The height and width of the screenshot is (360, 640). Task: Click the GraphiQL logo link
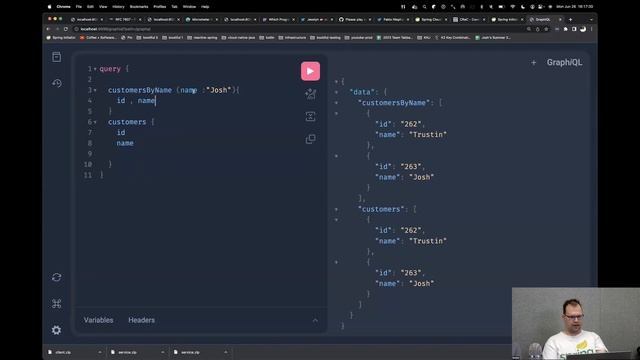click(x=564, y=62)
